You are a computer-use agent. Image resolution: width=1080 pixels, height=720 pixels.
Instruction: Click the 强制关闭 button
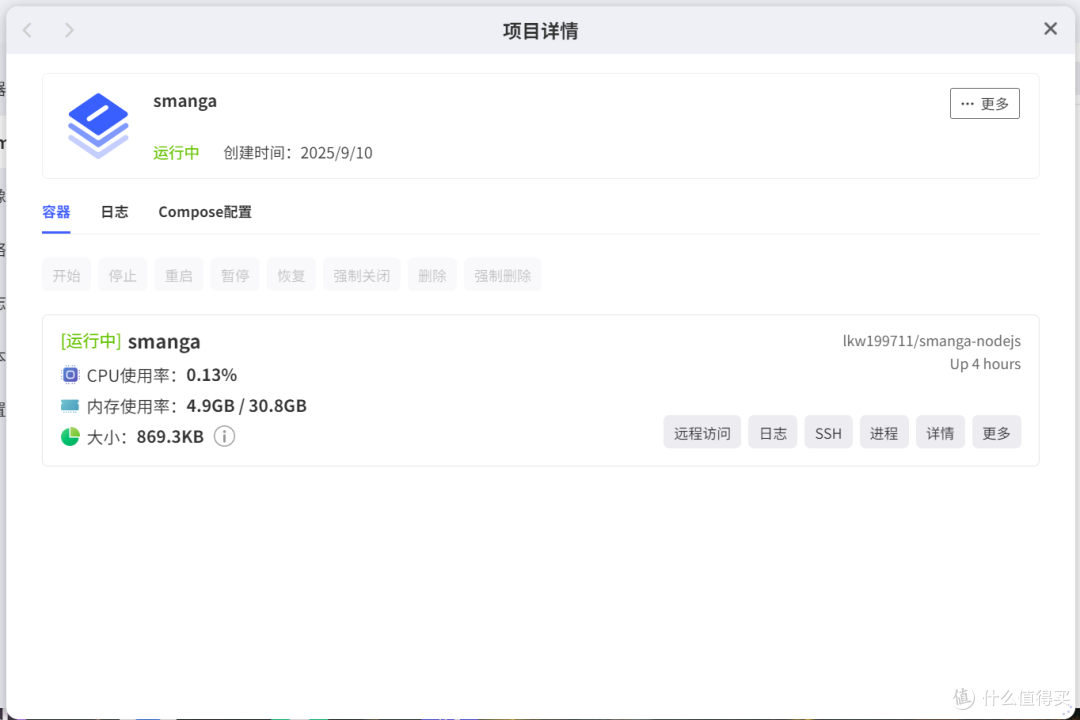tap(362, 275)
